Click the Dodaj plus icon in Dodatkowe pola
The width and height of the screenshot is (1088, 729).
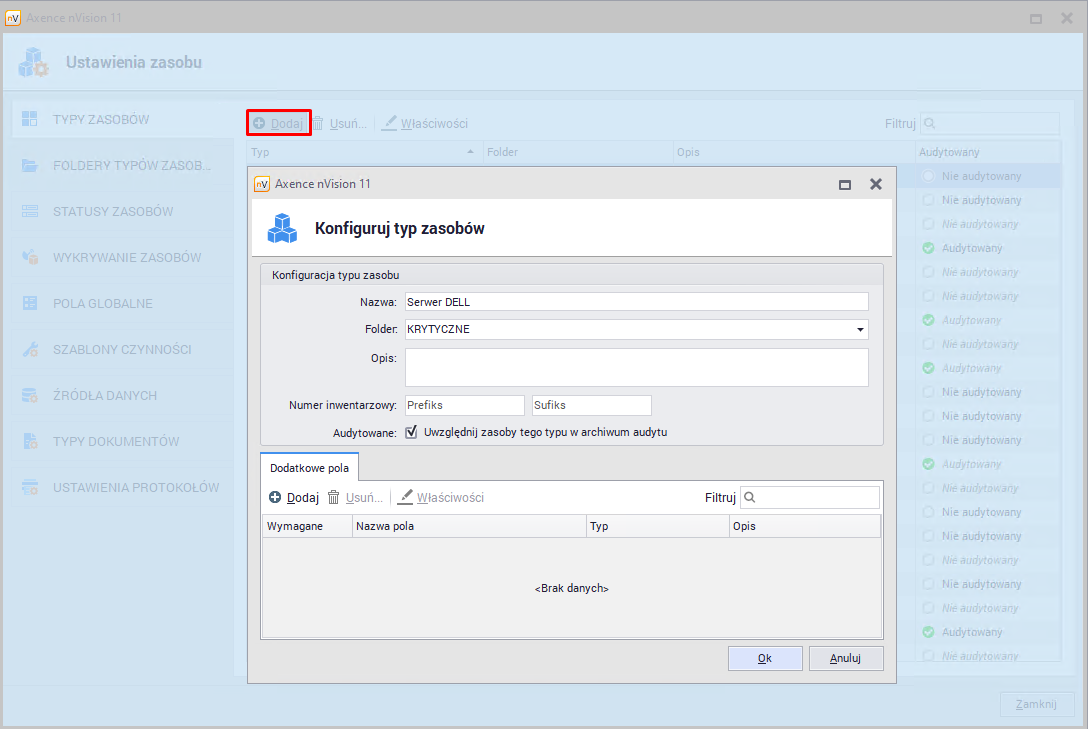pyautogui.click(x=275, y=497)
